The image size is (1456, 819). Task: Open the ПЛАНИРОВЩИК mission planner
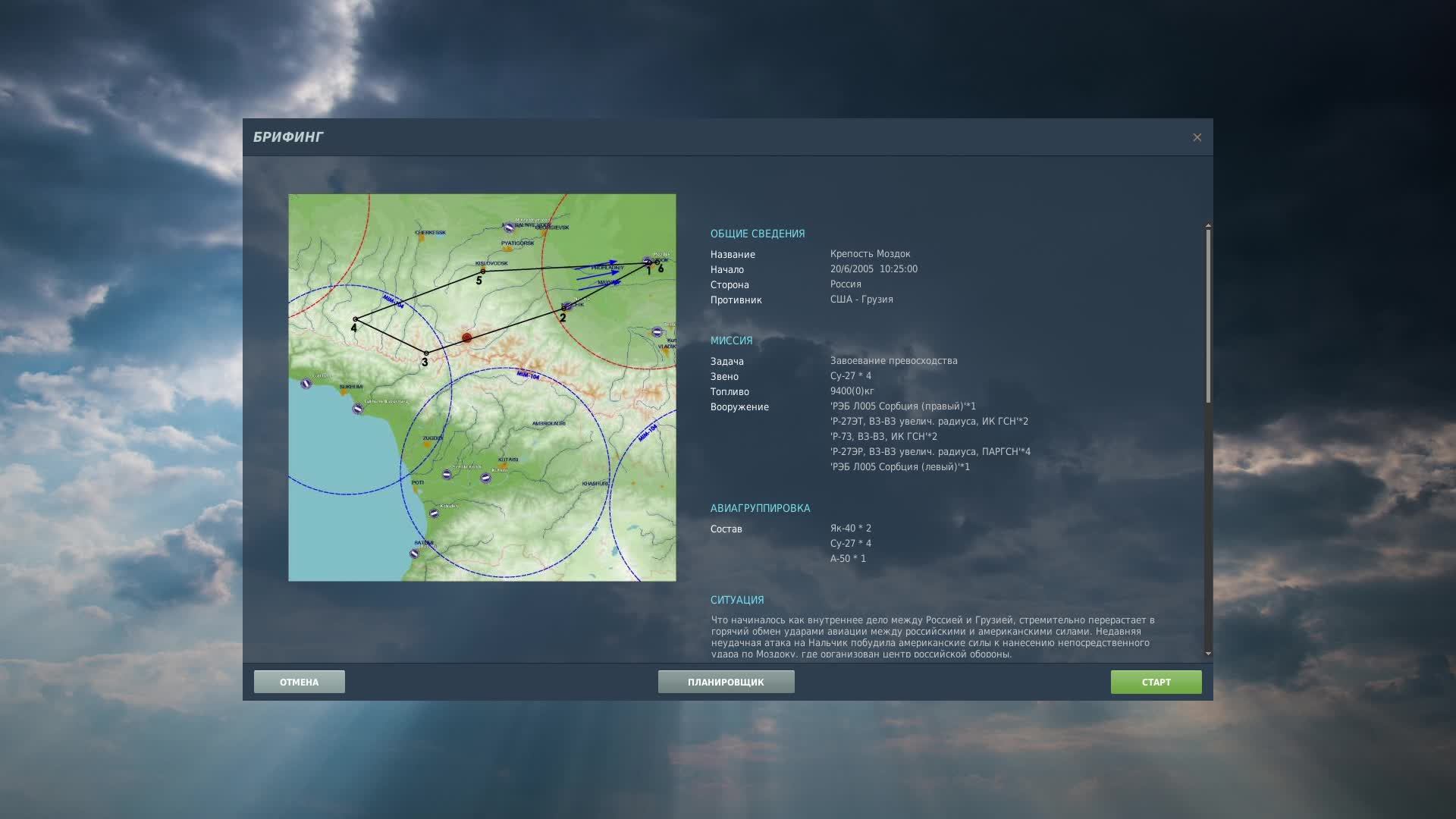[726, 682]
